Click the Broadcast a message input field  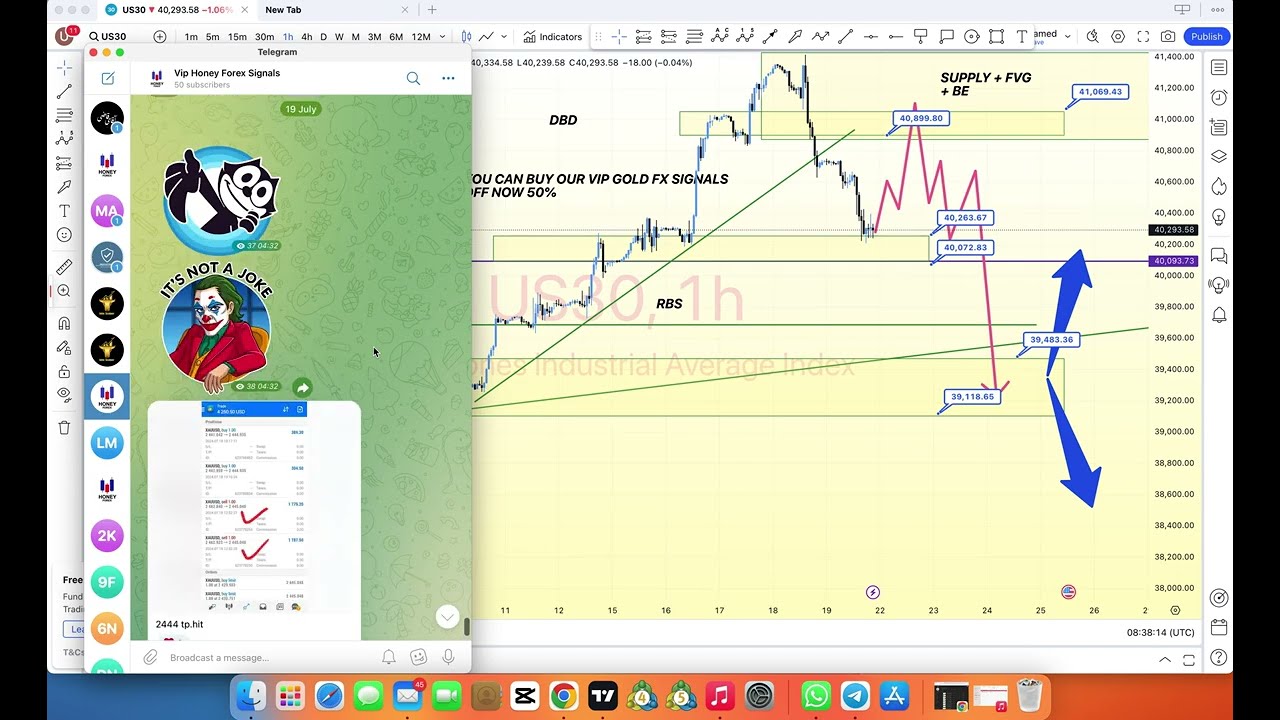click(x=268, y=658)
